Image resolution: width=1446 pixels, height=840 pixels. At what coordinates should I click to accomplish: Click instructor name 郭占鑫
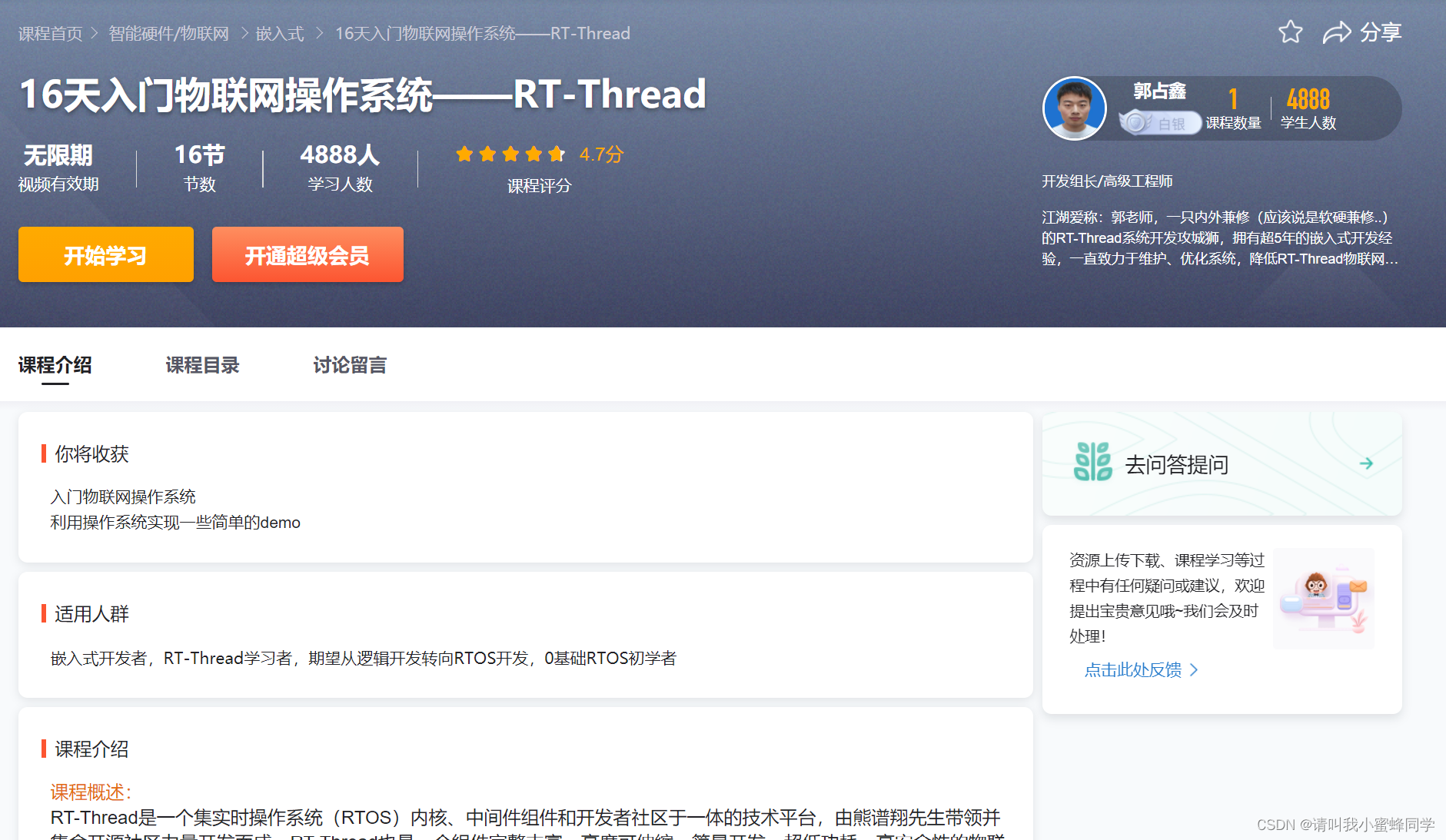(x=1160, y=91)
